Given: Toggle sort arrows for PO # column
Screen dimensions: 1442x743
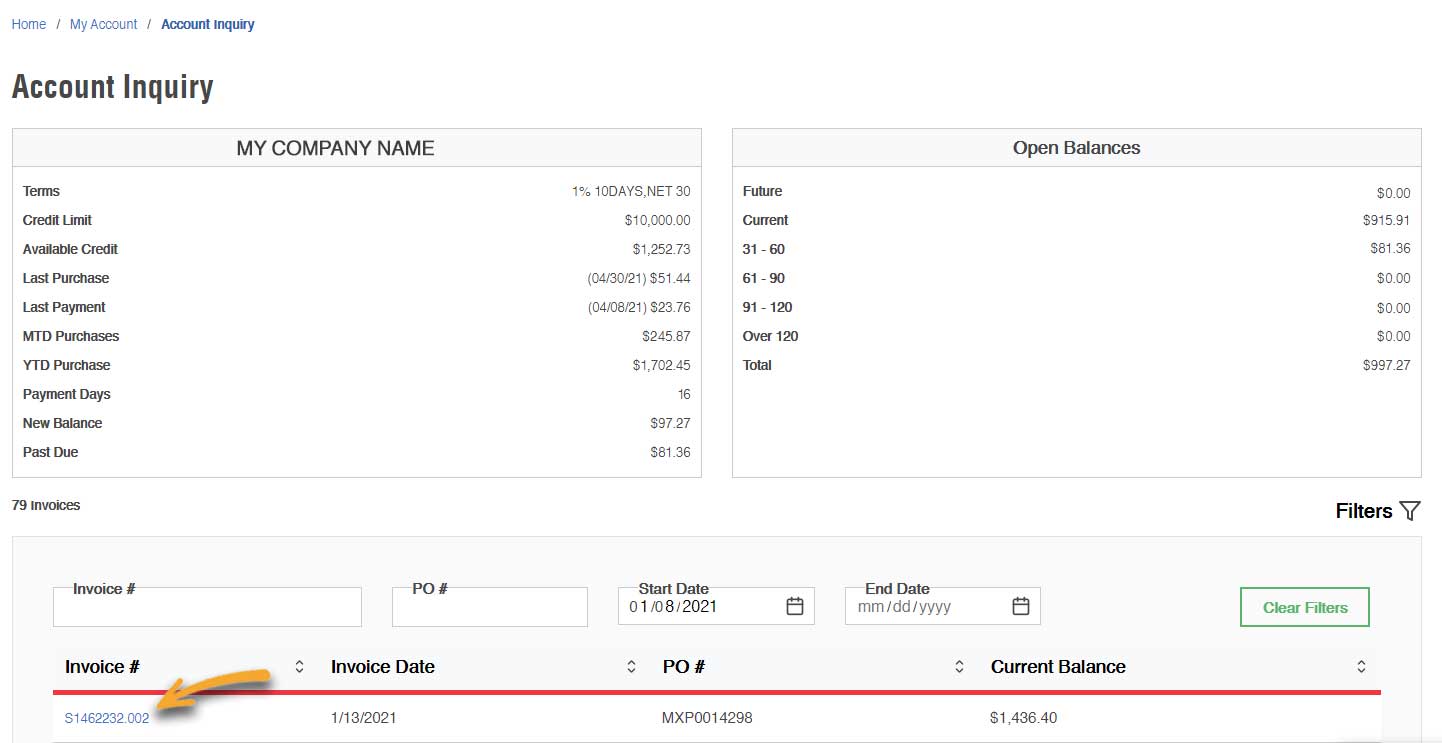Looking at the screenshot, I should coord(959,667).
